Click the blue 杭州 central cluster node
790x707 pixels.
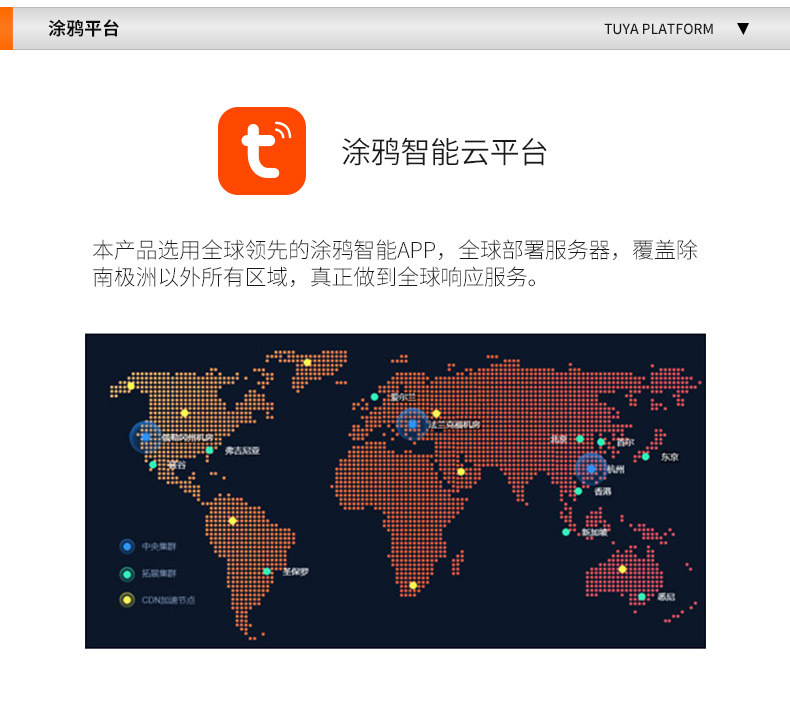click(591, 469)
